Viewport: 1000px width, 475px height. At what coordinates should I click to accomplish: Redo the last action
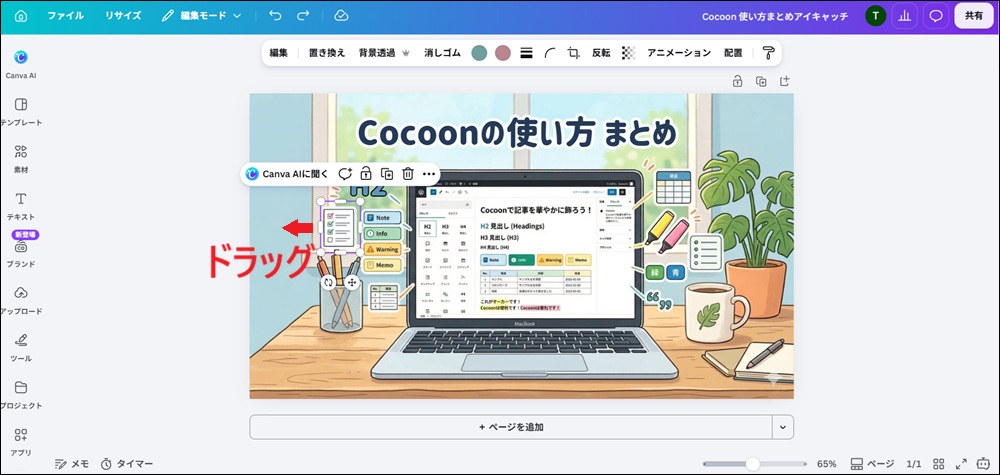pos(304,16)
